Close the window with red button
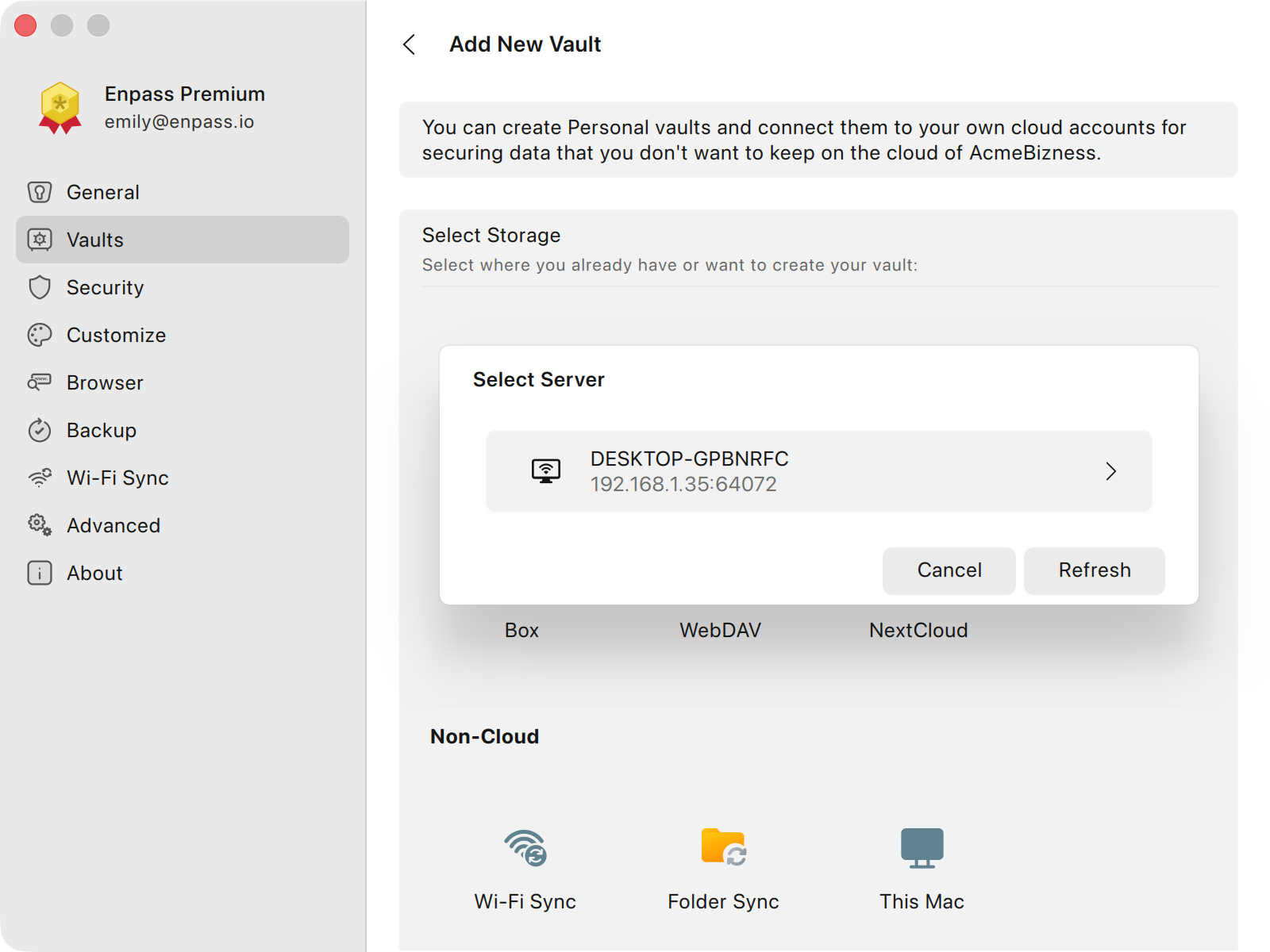 pos(25,25)
